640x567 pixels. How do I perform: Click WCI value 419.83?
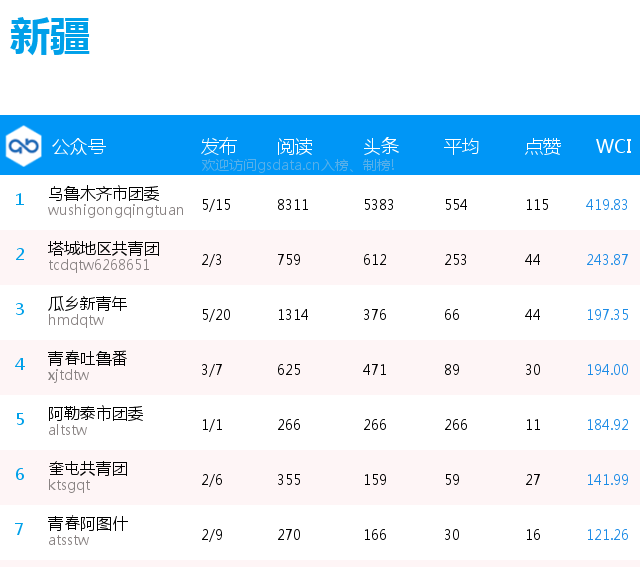pos(607,205)
